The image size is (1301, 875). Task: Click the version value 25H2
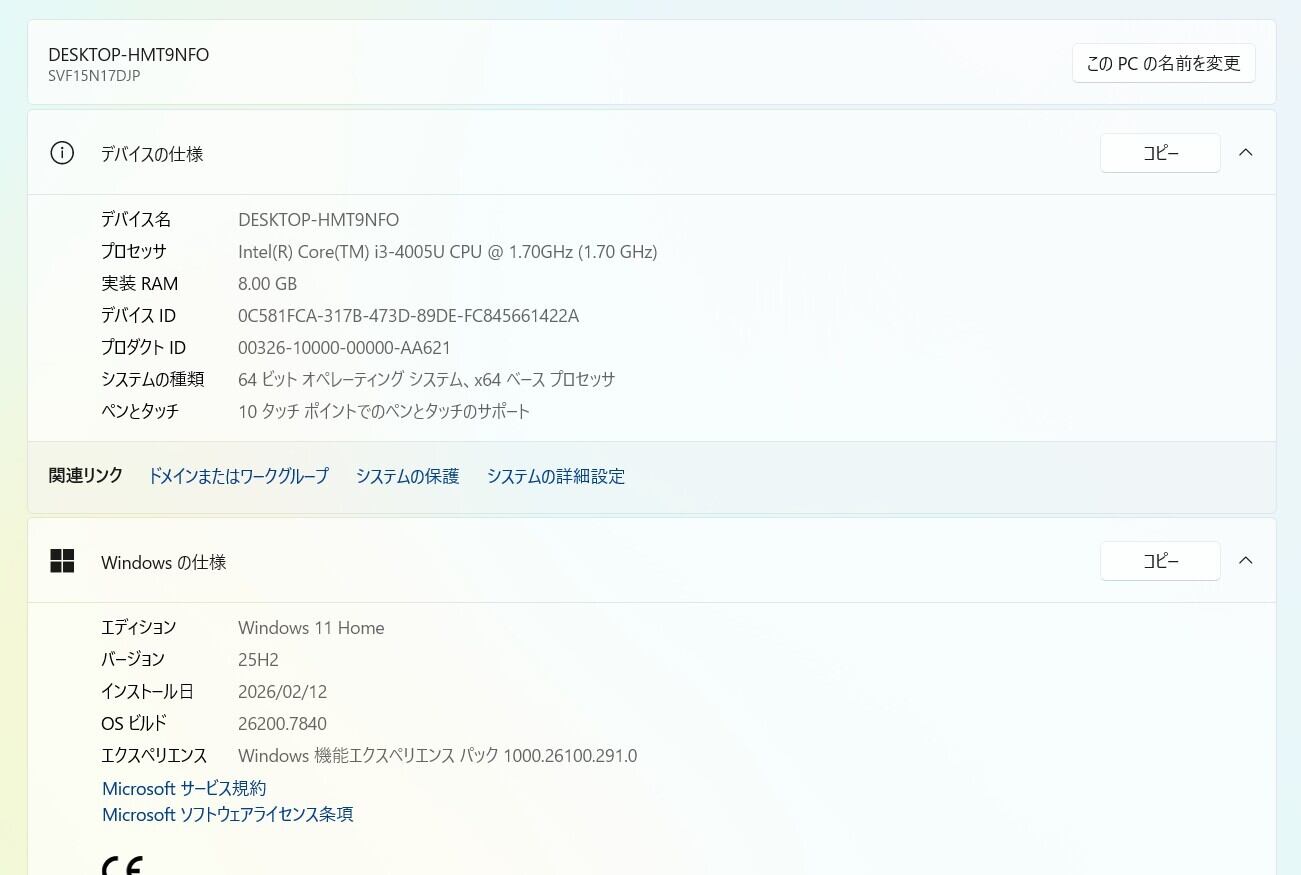[258, 660]
